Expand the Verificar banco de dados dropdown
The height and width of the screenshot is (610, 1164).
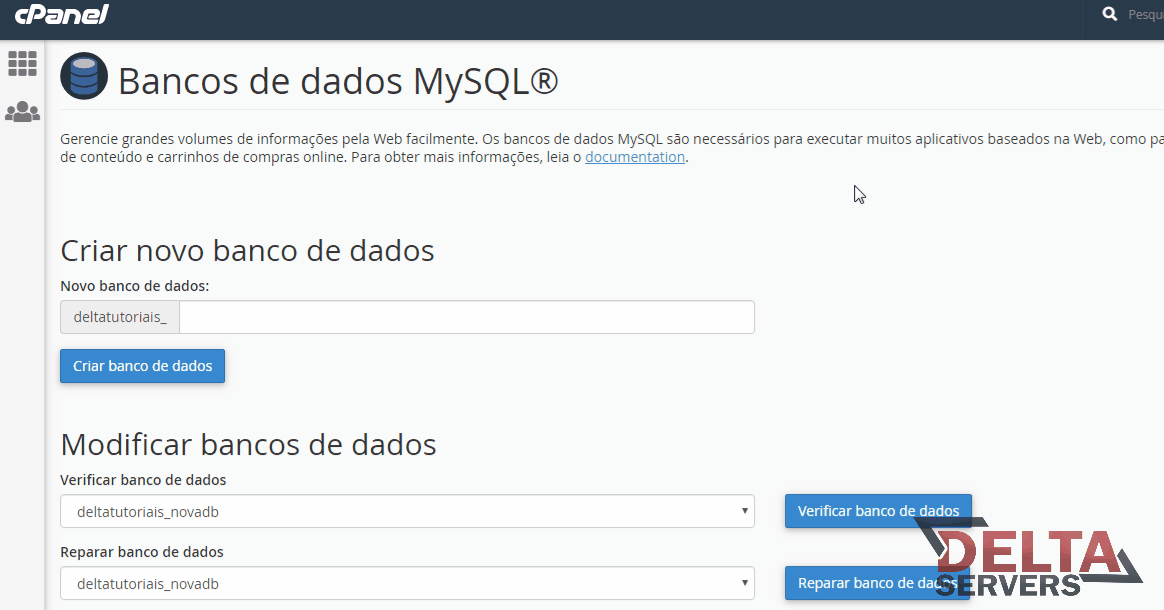(x=407, y=511)
